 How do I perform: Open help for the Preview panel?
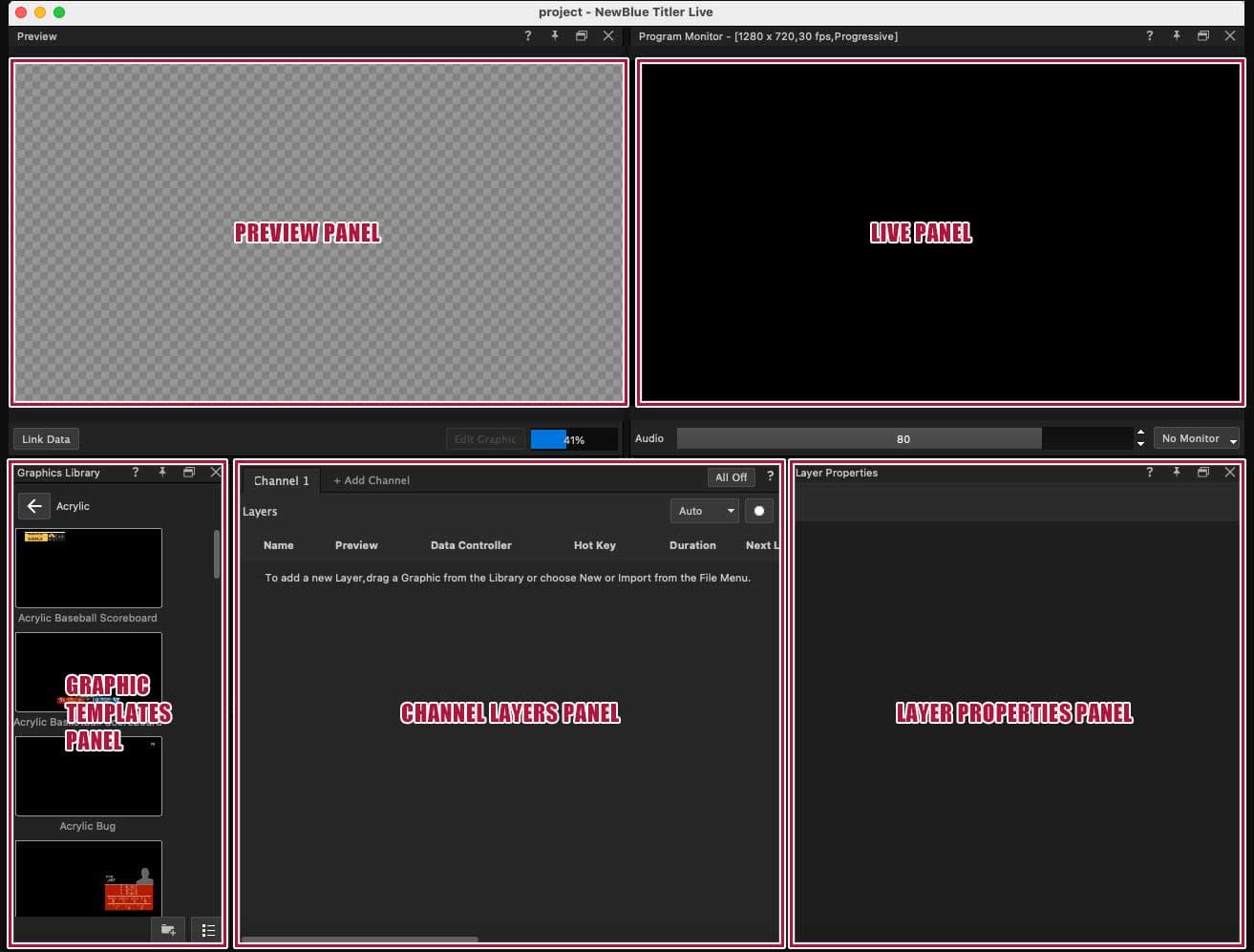(528, 36)
